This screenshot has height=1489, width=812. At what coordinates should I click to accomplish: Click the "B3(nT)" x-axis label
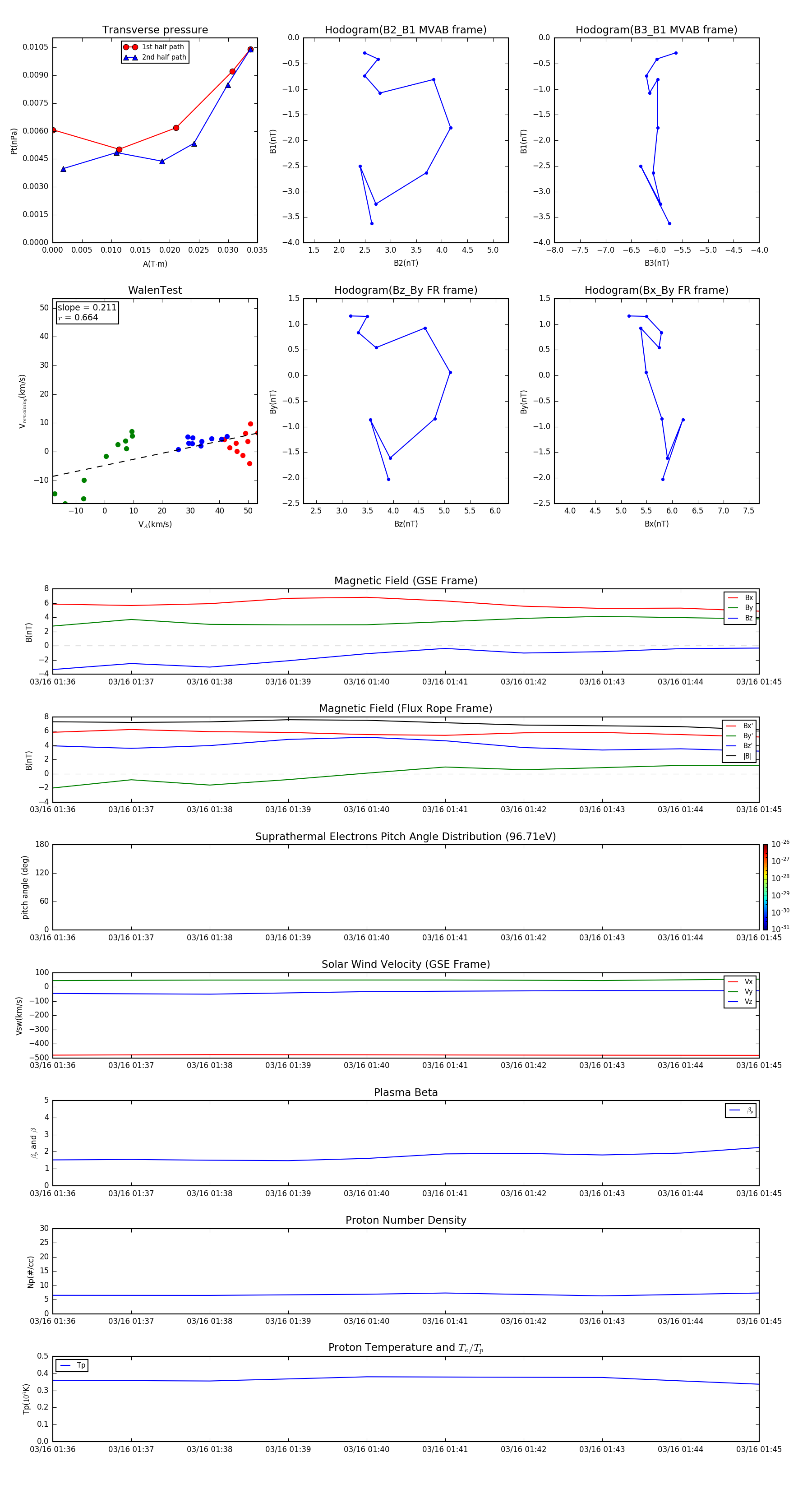pos(656,263)
